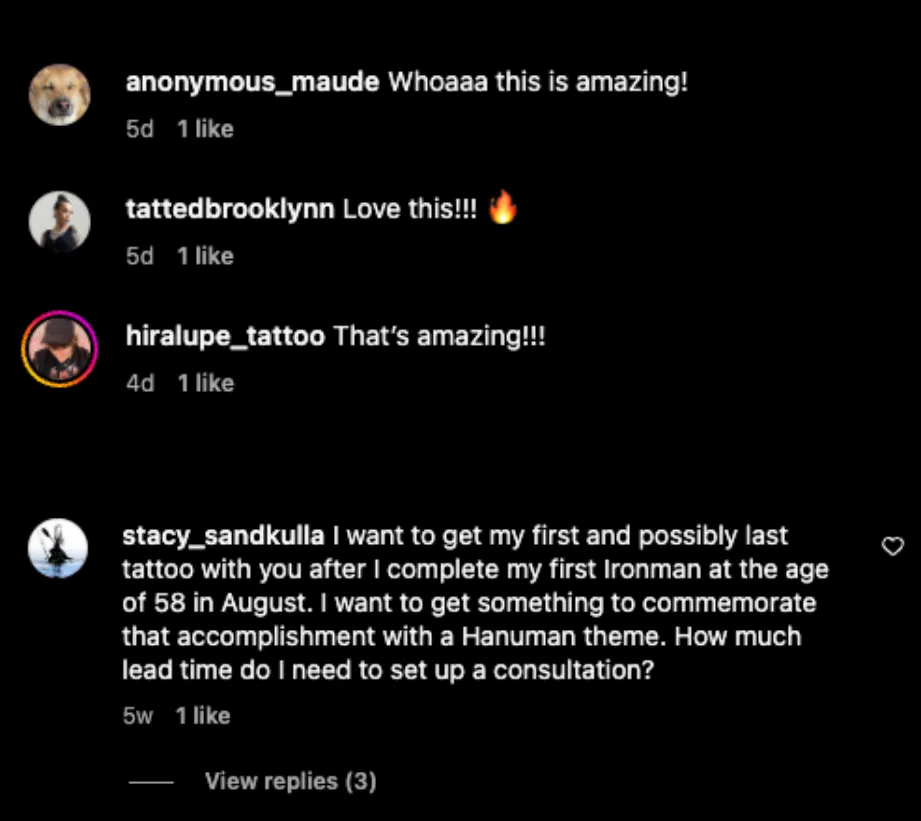921x821 pixels.
Task: Click the 5d timestamp under tattedbrooklynn's comment
Action: tap(140, 256)
